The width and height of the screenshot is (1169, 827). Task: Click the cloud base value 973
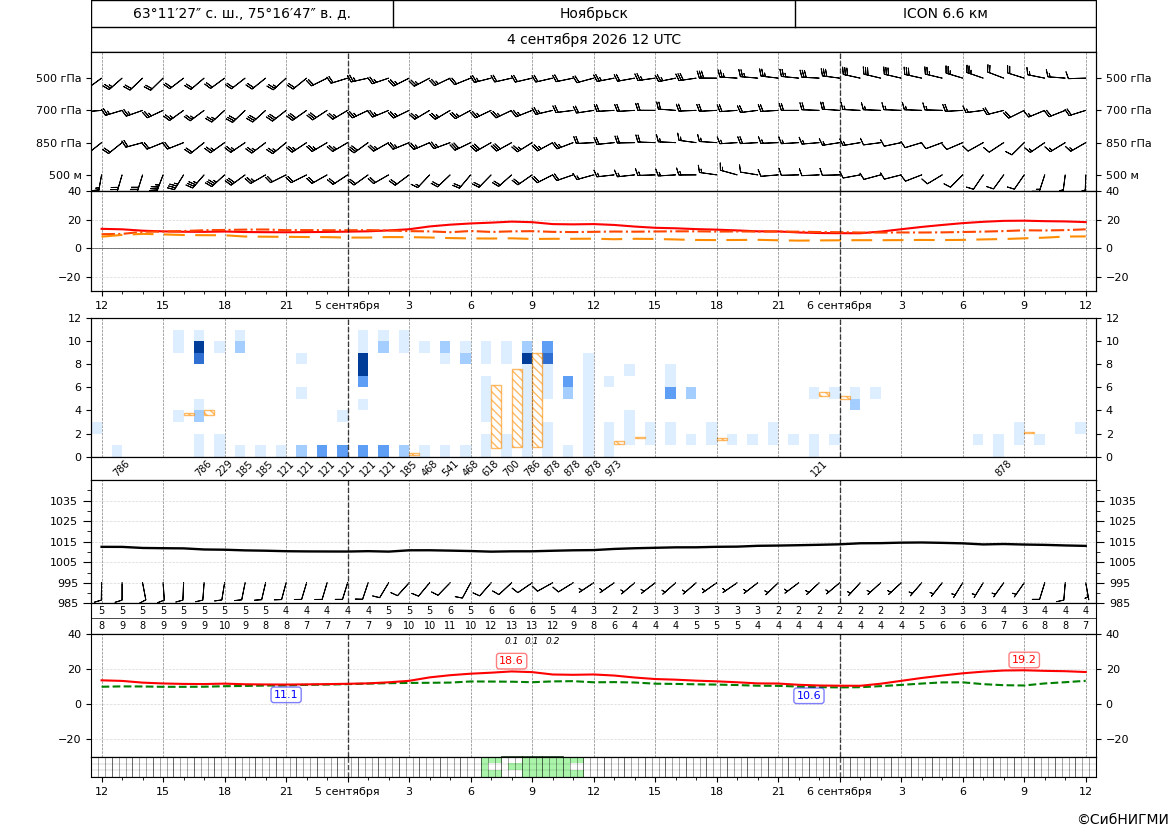pyautogui.click(x=613, y=468)
